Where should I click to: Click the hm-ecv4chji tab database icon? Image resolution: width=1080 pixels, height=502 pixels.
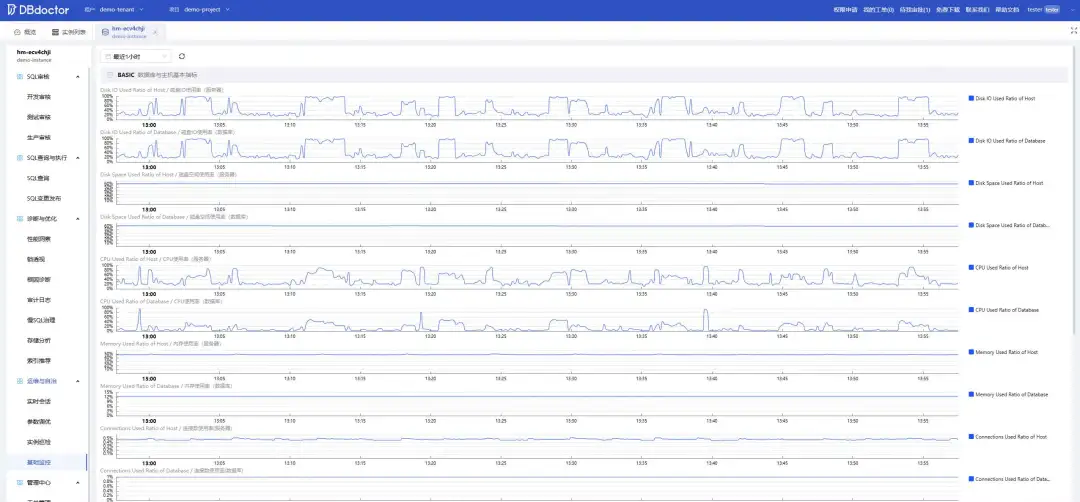[x=105, y=32]
